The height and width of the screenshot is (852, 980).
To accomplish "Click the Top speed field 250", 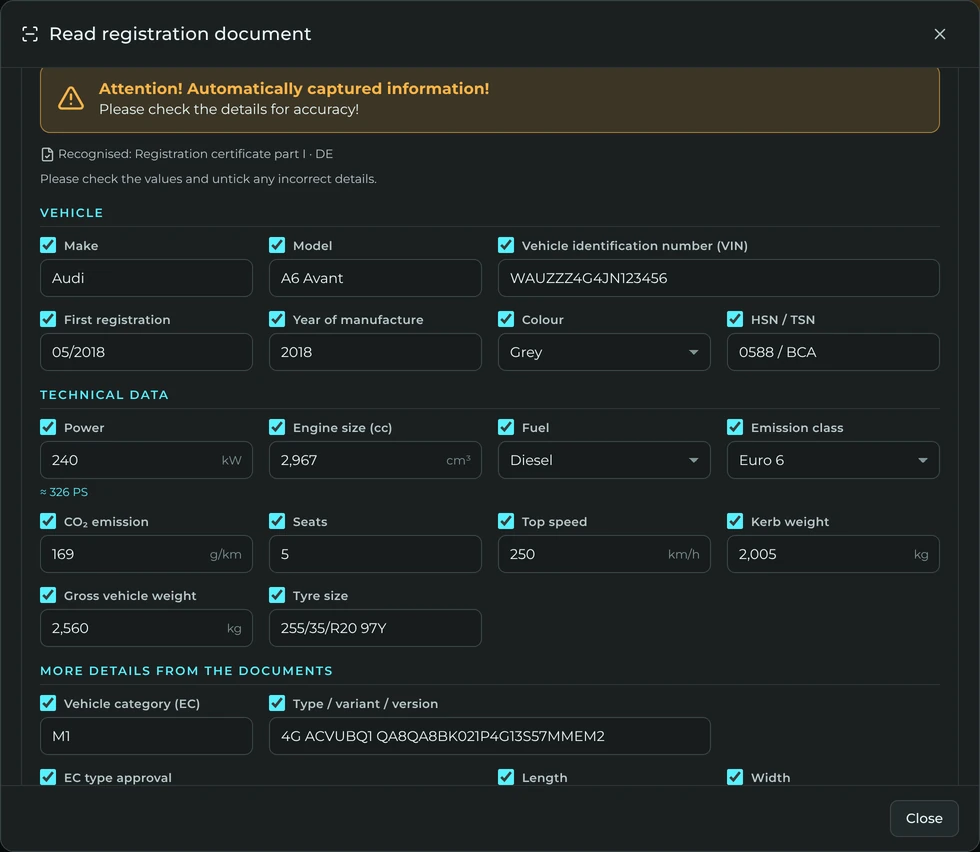I will tap(604, 554).
